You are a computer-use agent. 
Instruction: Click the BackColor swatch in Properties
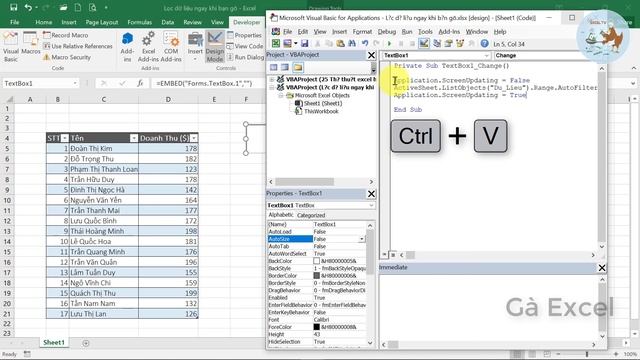[x=316, y=261]
